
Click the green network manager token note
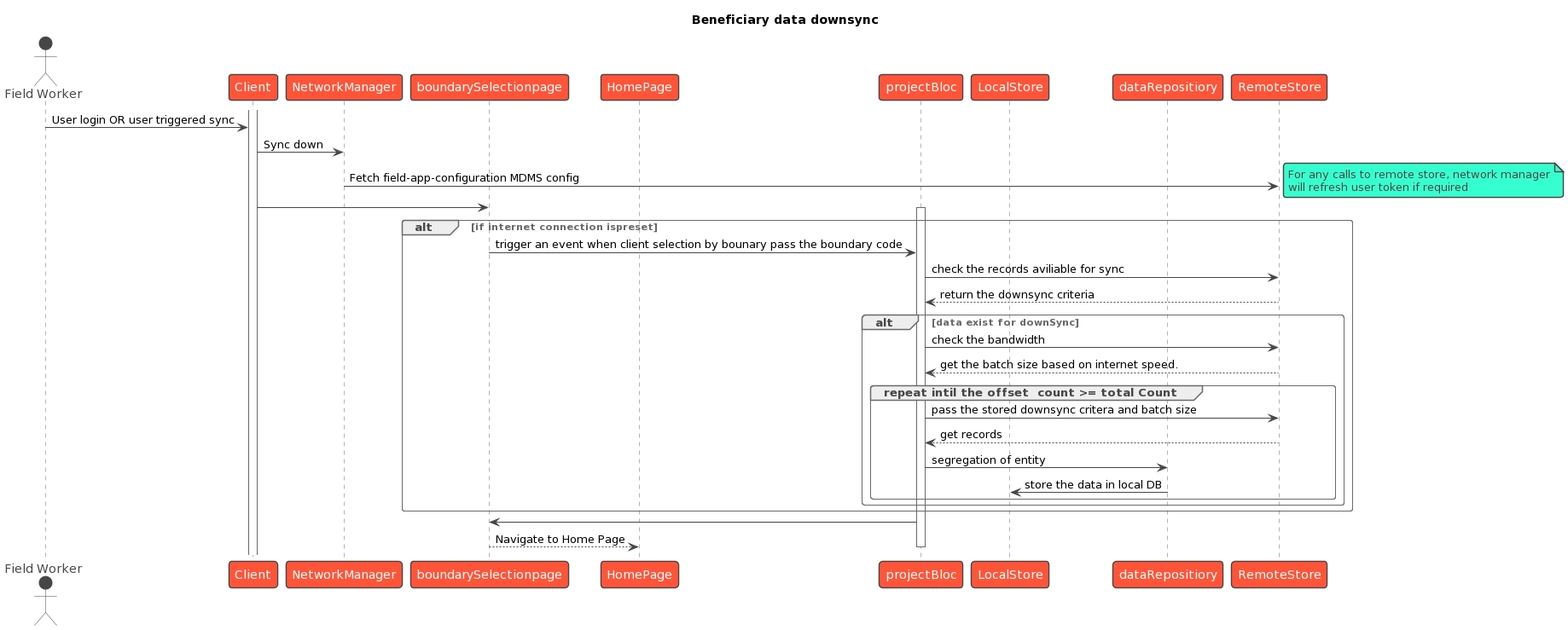[x=1420, y=181]
